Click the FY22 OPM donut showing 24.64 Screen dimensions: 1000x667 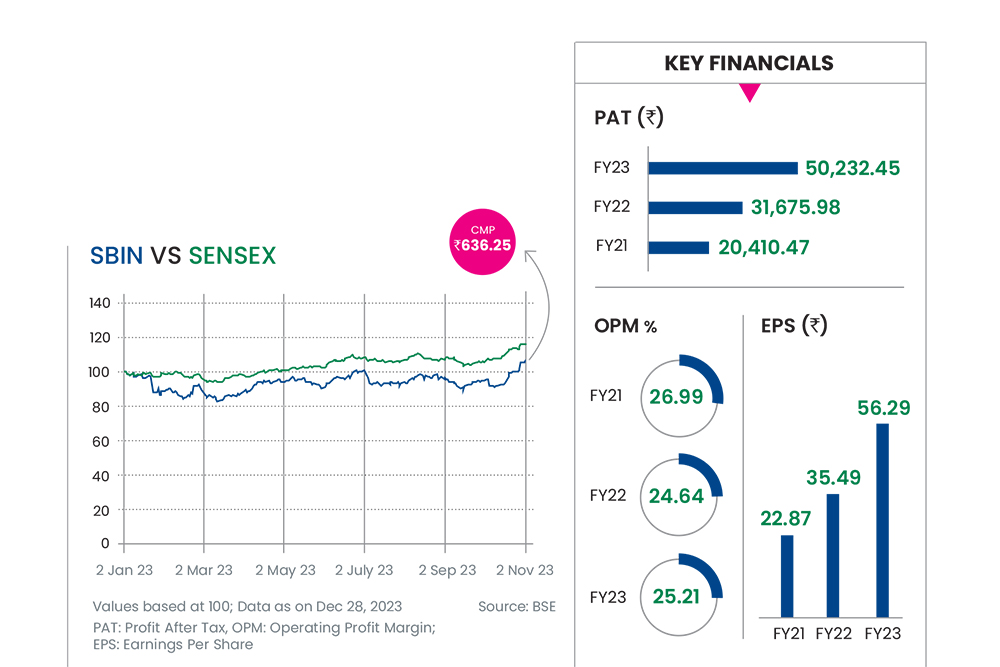[677, 495]
